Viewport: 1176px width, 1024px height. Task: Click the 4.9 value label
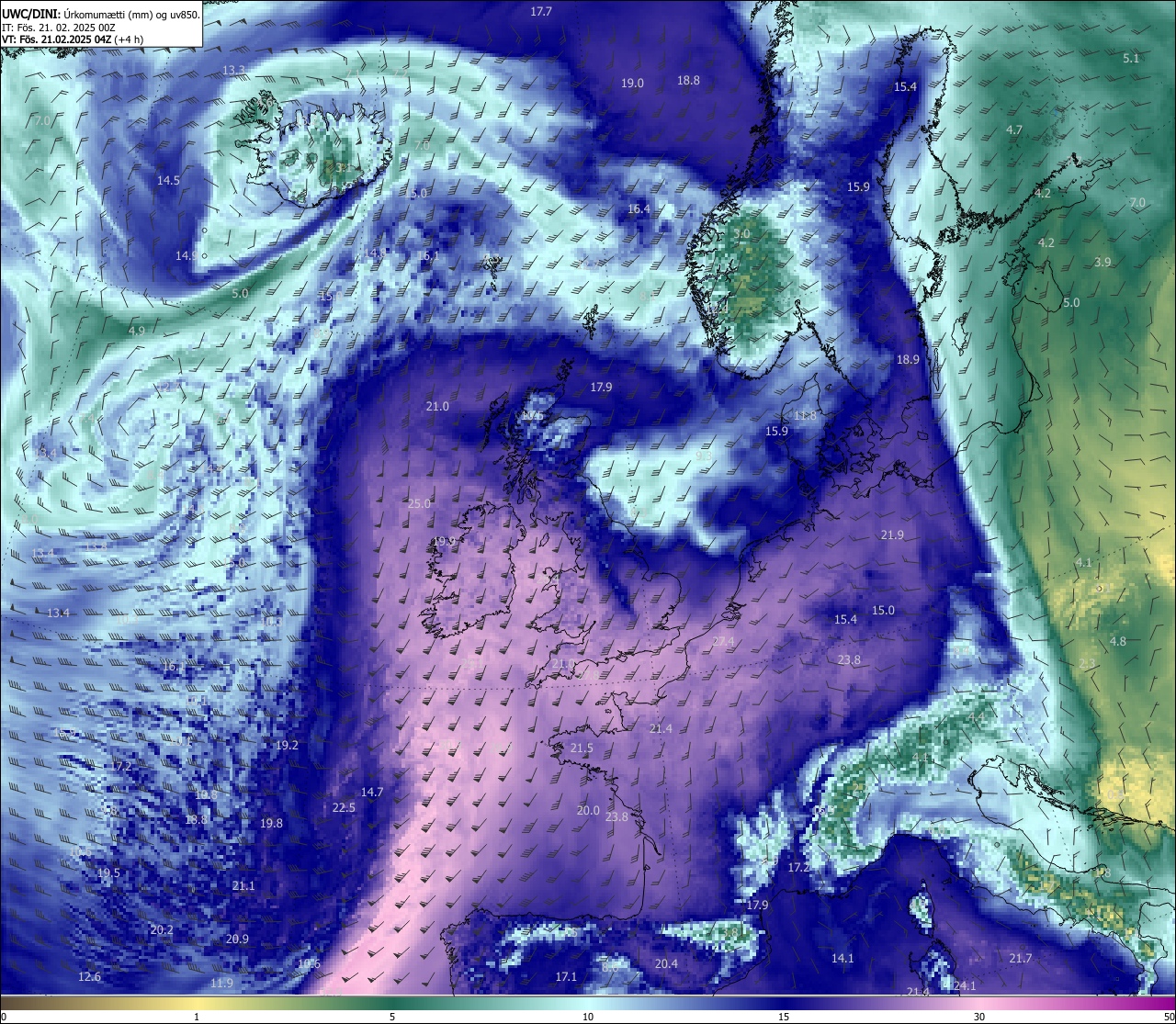pyautogui.click(x=137, y=331)
